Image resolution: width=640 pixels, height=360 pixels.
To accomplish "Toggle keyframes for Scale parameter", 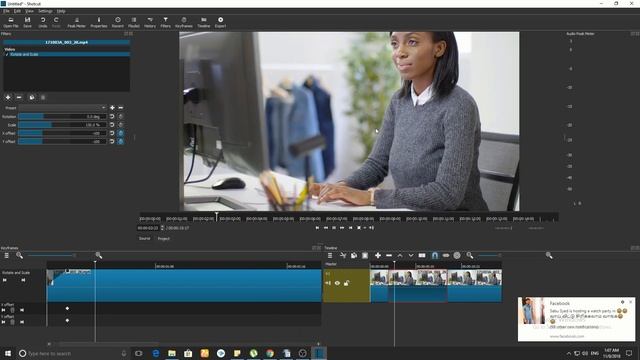I will [x=120, y=124].
